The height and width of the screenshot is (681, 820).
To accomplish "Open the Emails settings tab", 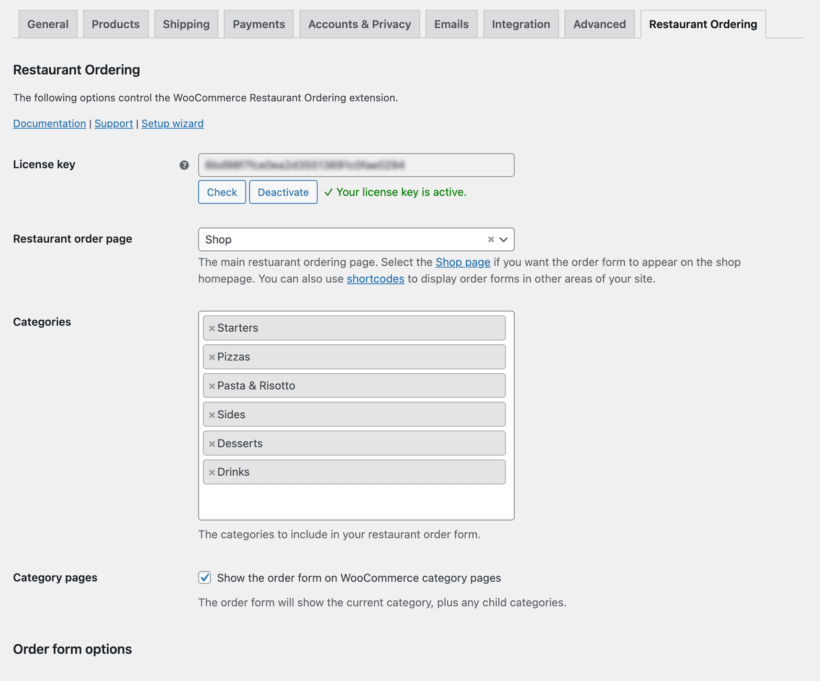I will point(450,23).
